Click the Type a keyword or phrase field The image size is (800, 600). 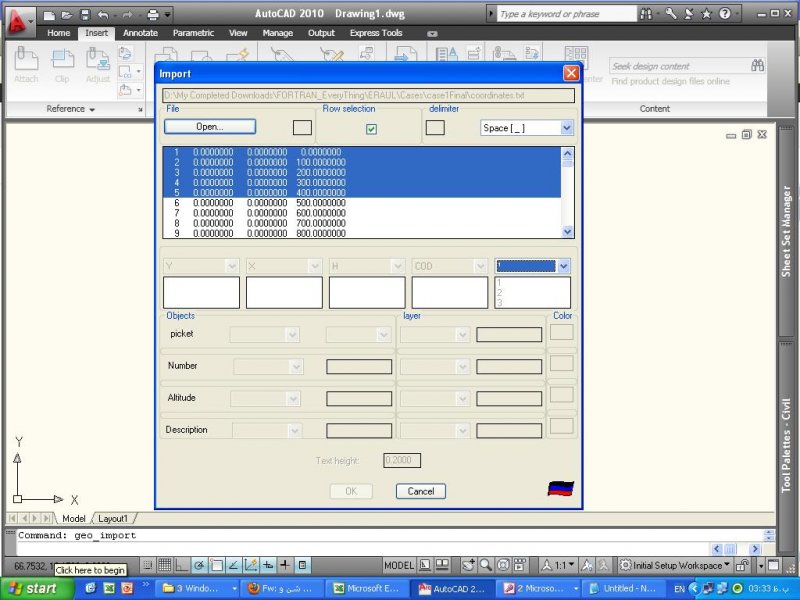click(x=566, y=14)
